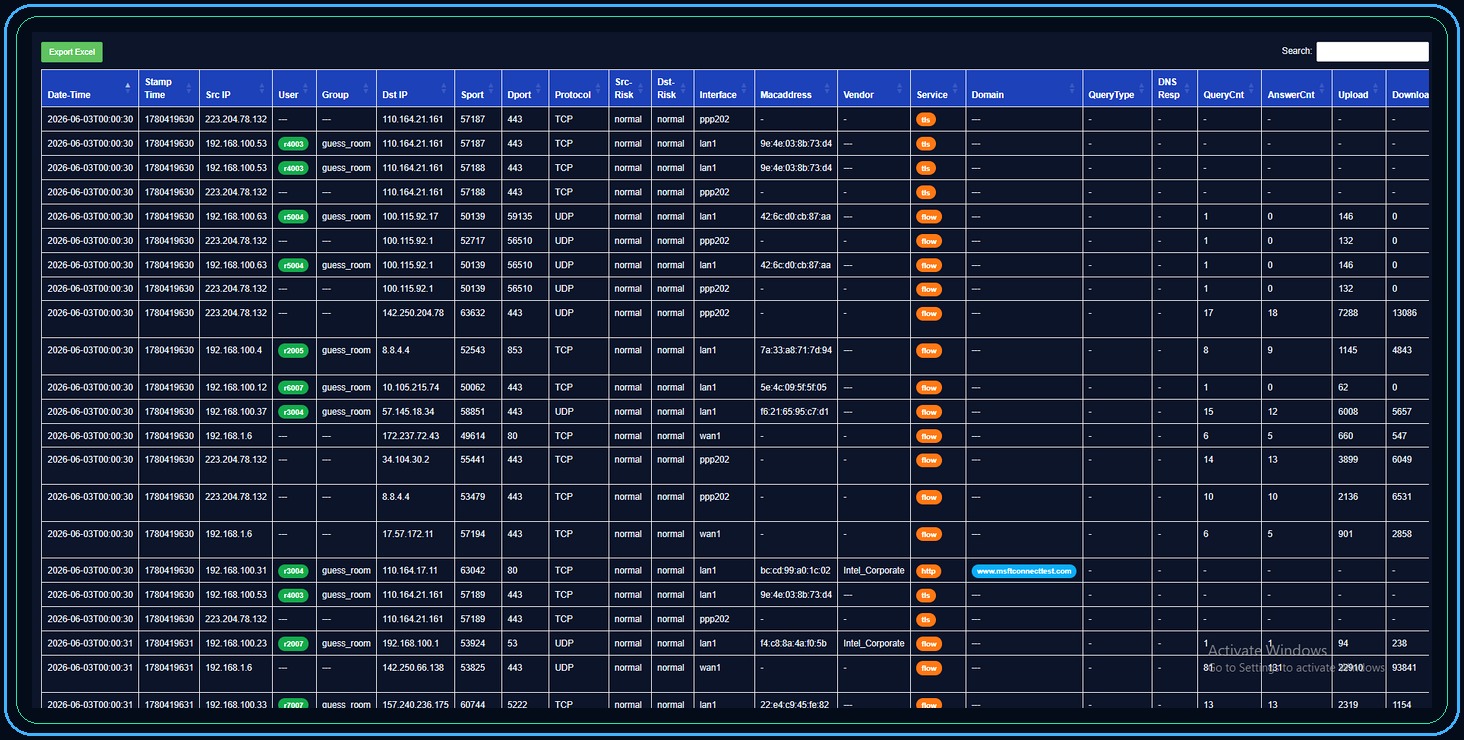Select MAC address f4:c8:8a:4a:f0:5b

click(x=794, y=643)
